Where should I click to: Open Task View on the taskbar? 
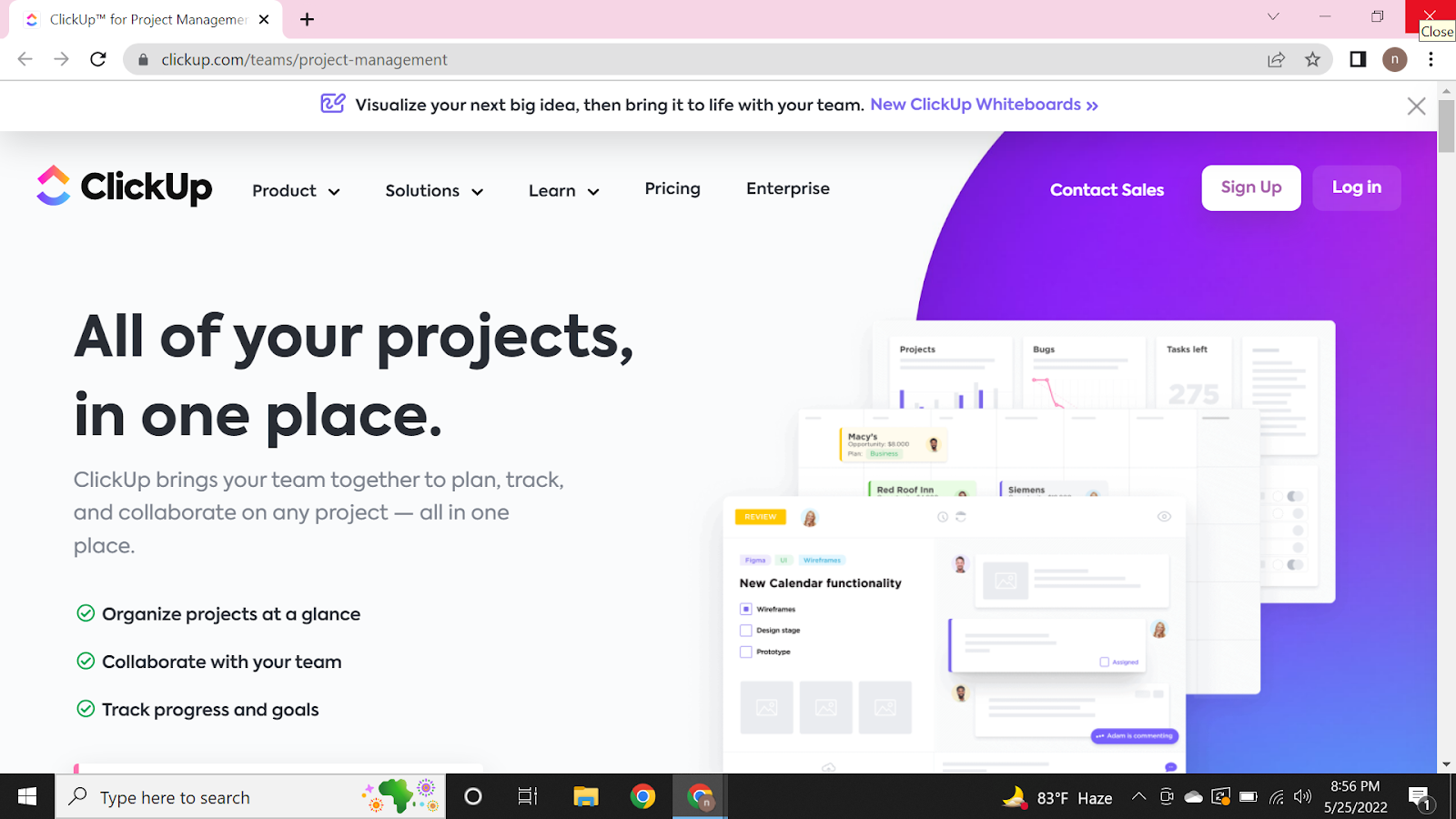click(528, 797)
